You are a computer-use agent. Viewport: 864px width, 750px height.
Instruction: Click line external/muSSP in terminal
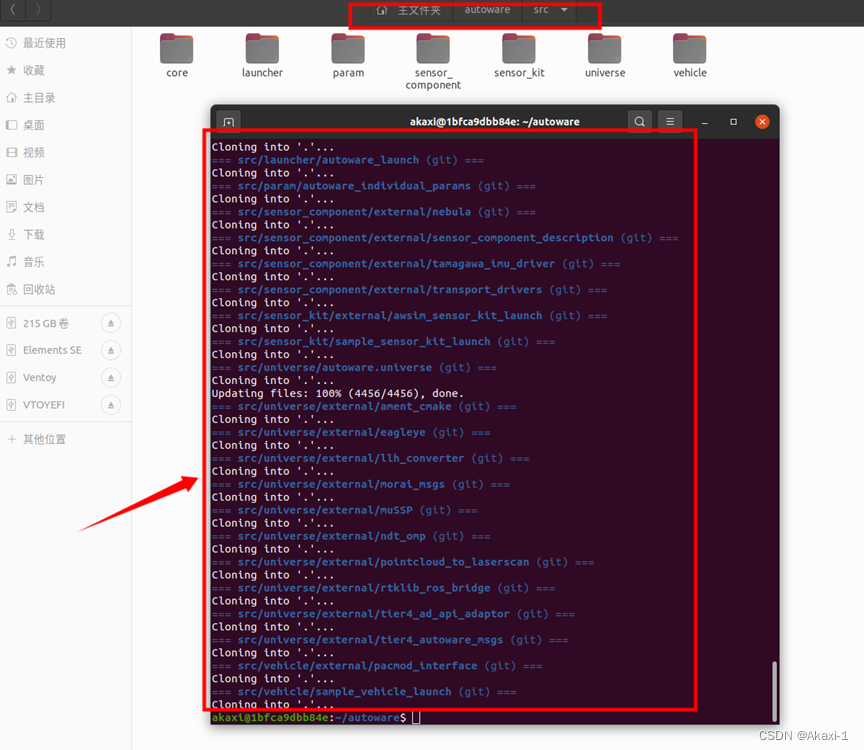click(344, 510)
